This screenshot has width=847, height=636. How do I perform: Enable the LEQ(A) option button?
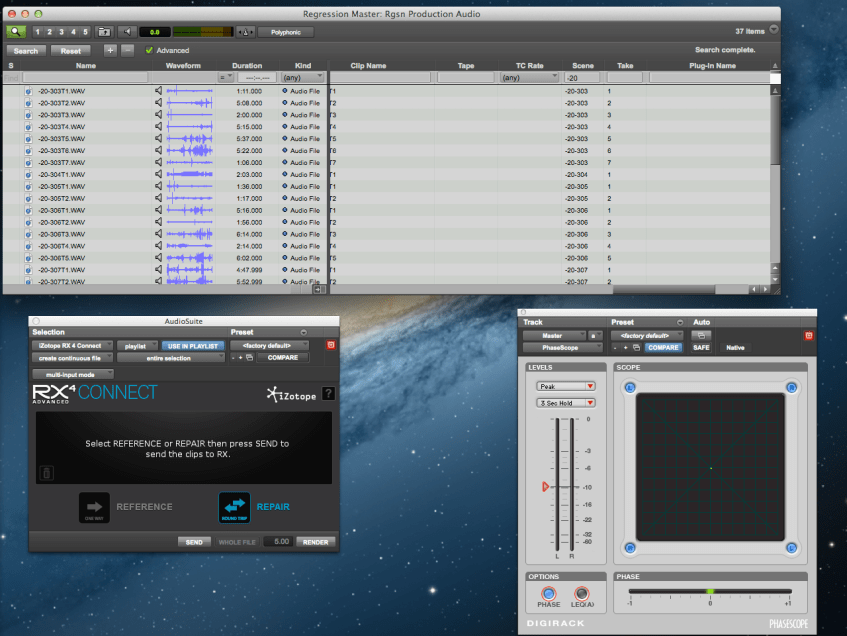coord(581,594)
